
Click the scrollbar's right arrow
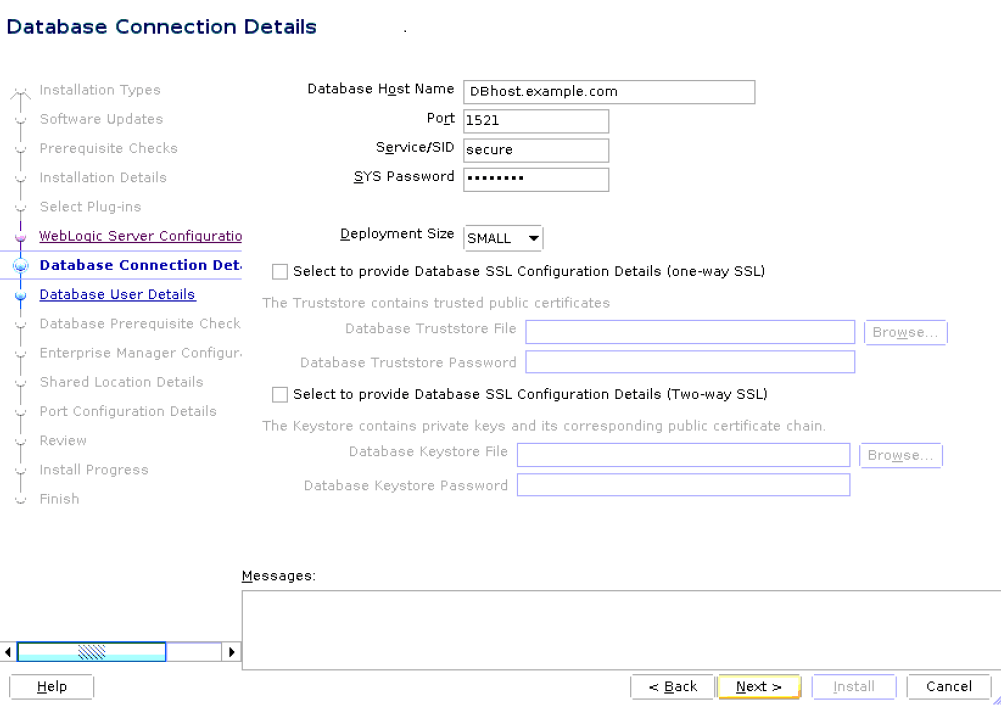pos(231,651)
